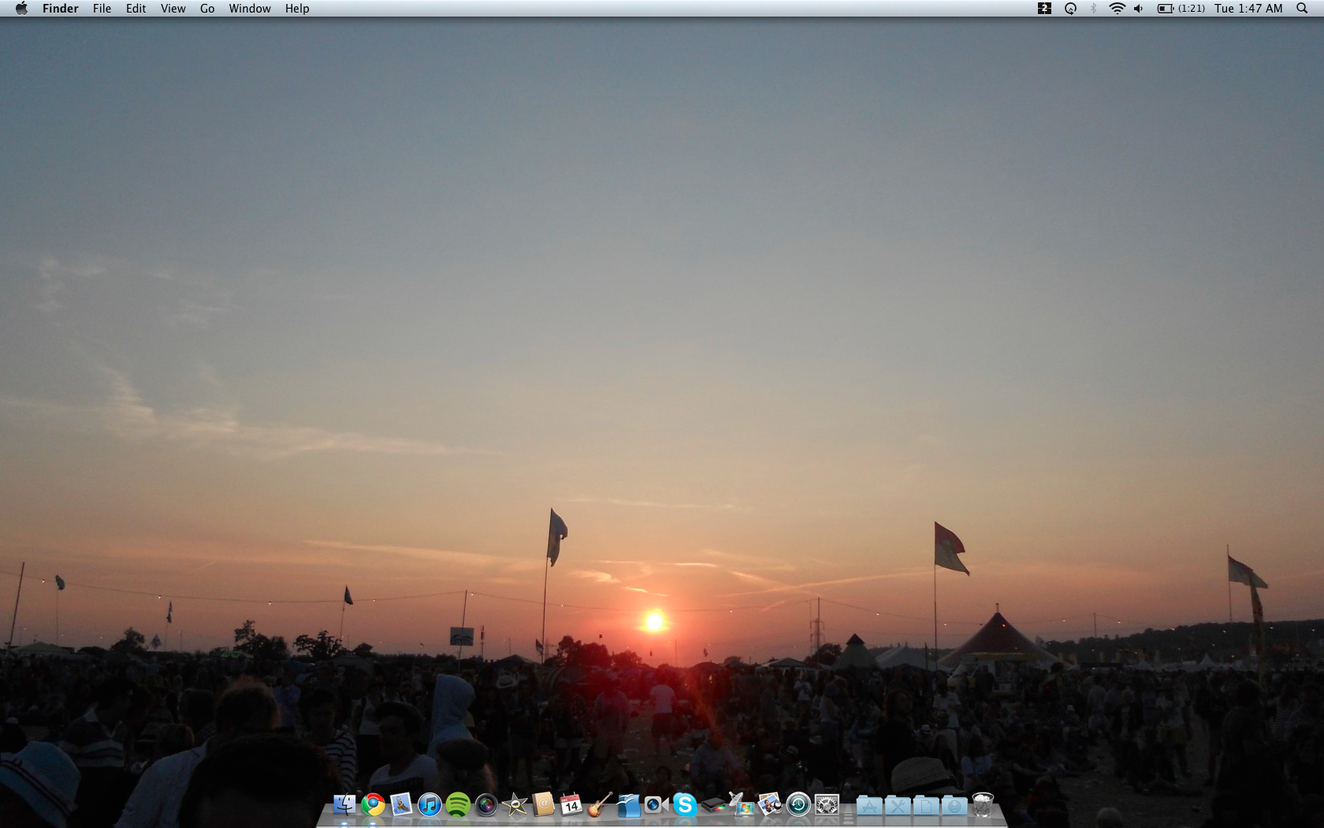Open the View menu
Viewport: 1324px width, 828px height.
(173, 8)
